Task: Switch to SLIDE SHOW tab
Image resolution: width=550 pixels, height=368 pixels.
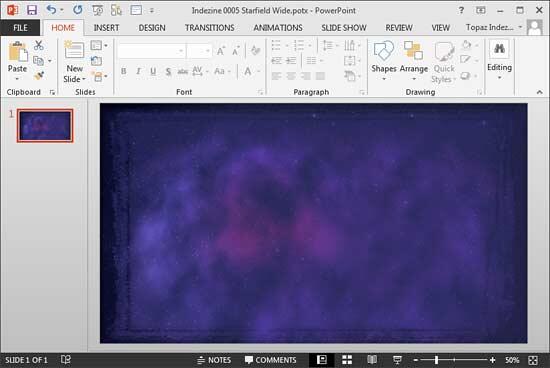Action: tap(344, 28)
